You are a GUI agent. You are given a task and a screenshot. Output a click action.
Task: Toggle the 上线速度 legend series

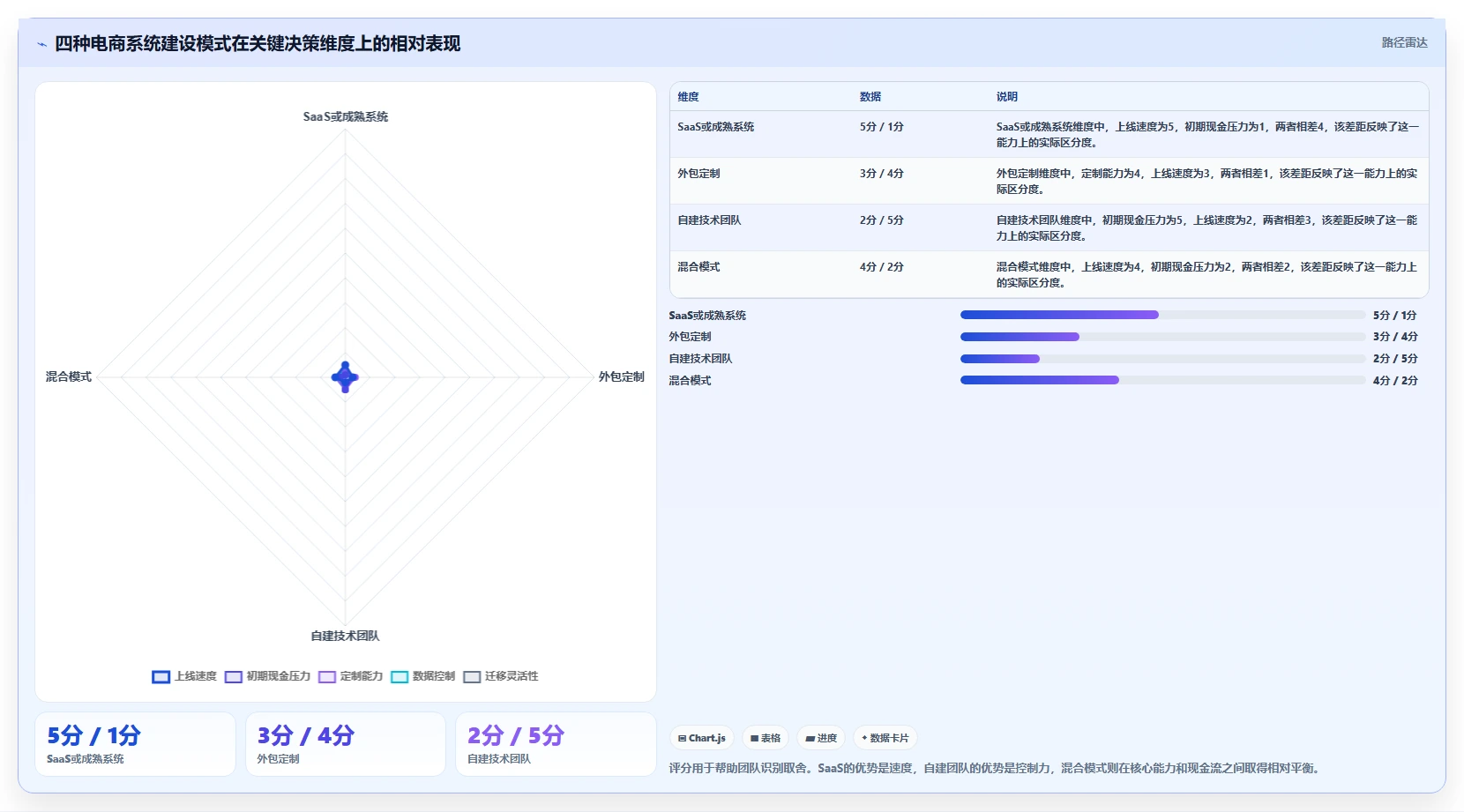click(184, 676)
